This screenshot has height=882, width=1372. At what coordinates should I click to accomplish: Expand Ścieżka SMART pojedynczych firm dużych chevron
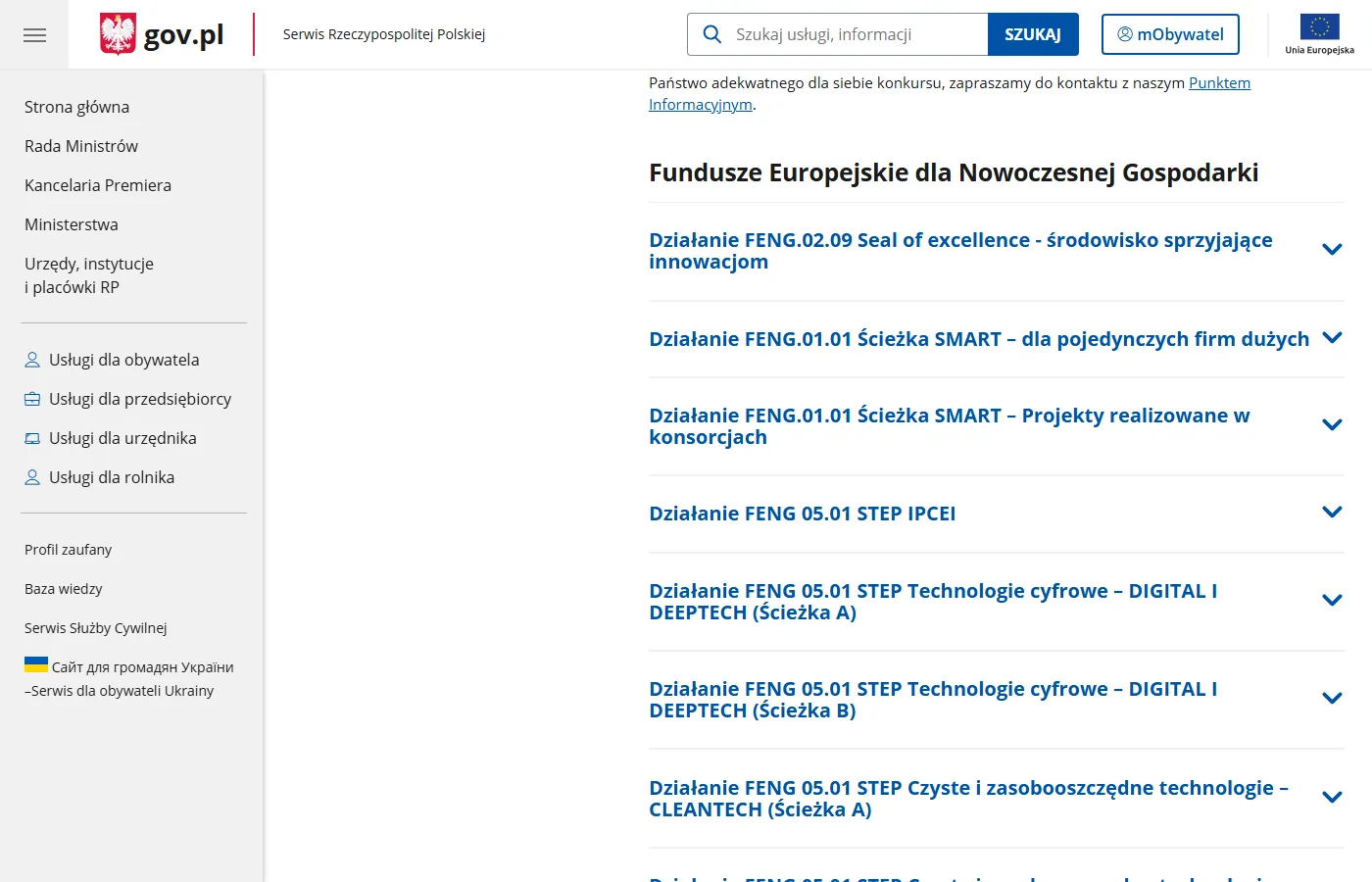tap(1332, 337)
